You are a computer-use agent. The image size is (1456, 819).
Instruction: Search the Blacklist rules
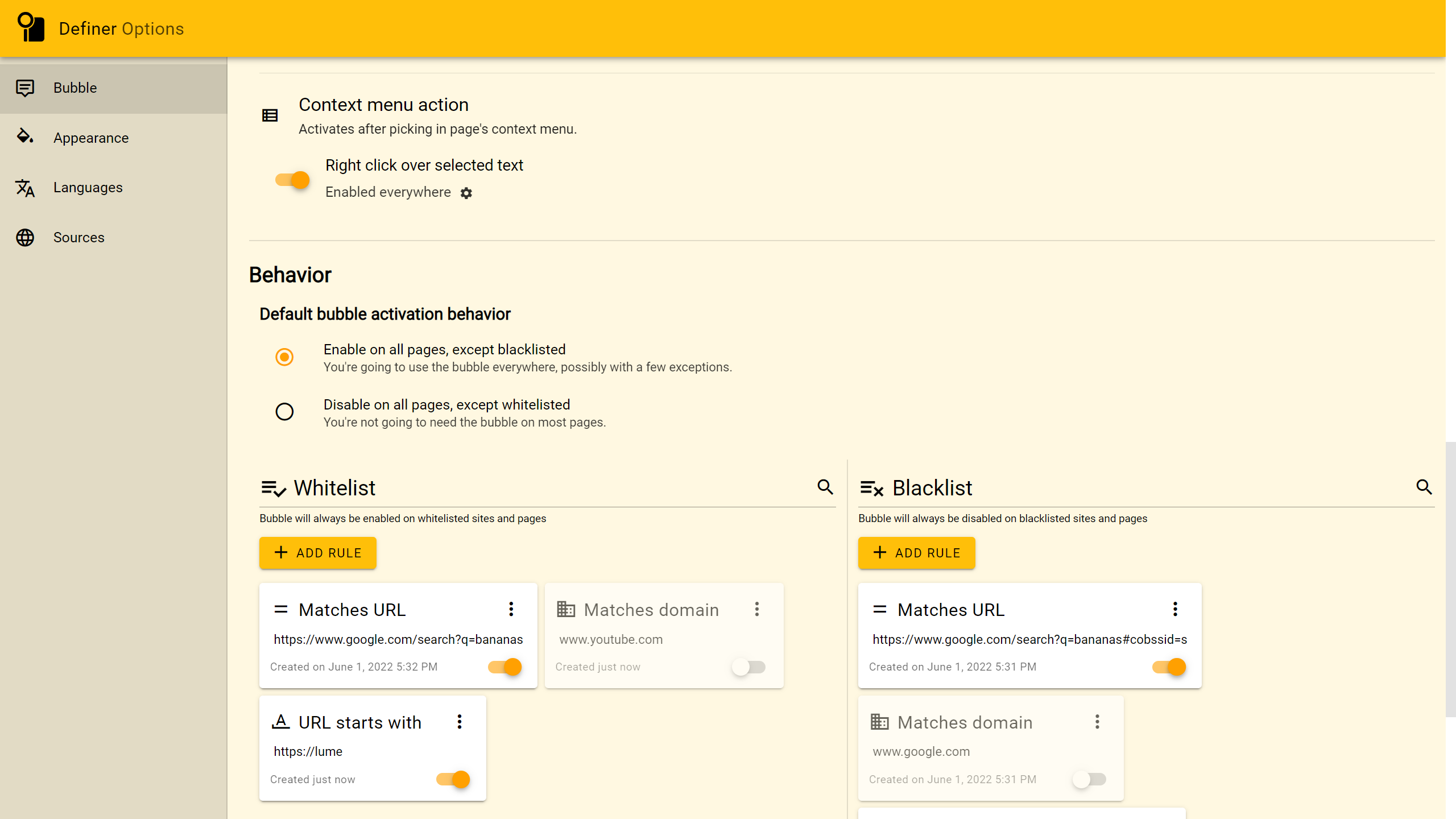[x=1424, y=487]
